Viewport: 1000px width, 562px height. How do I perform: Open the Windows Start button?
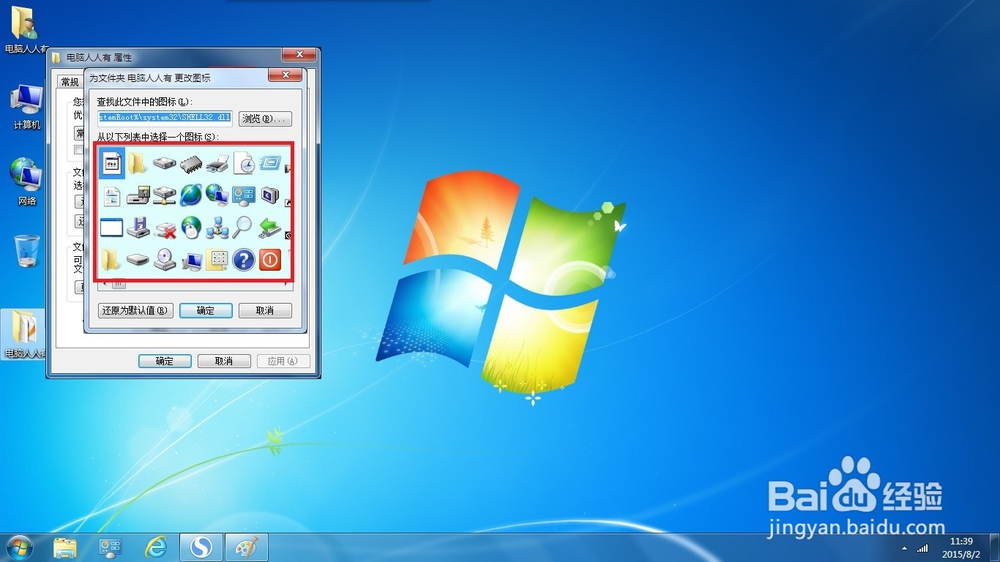pyautogui.click(x=20, y=548)
